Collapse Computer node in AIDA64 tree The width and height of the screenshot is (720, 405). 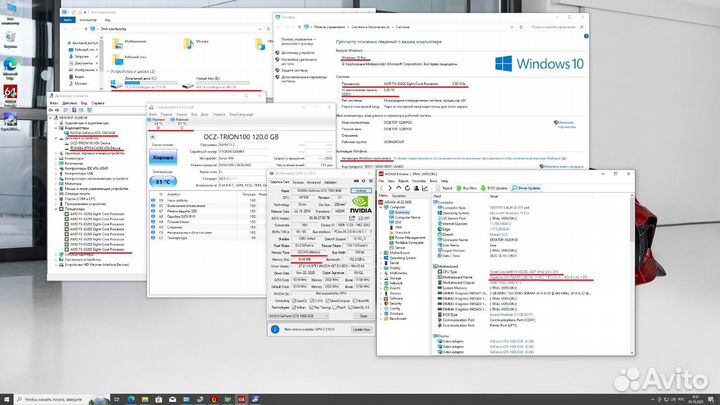click(x=381, y=207)
